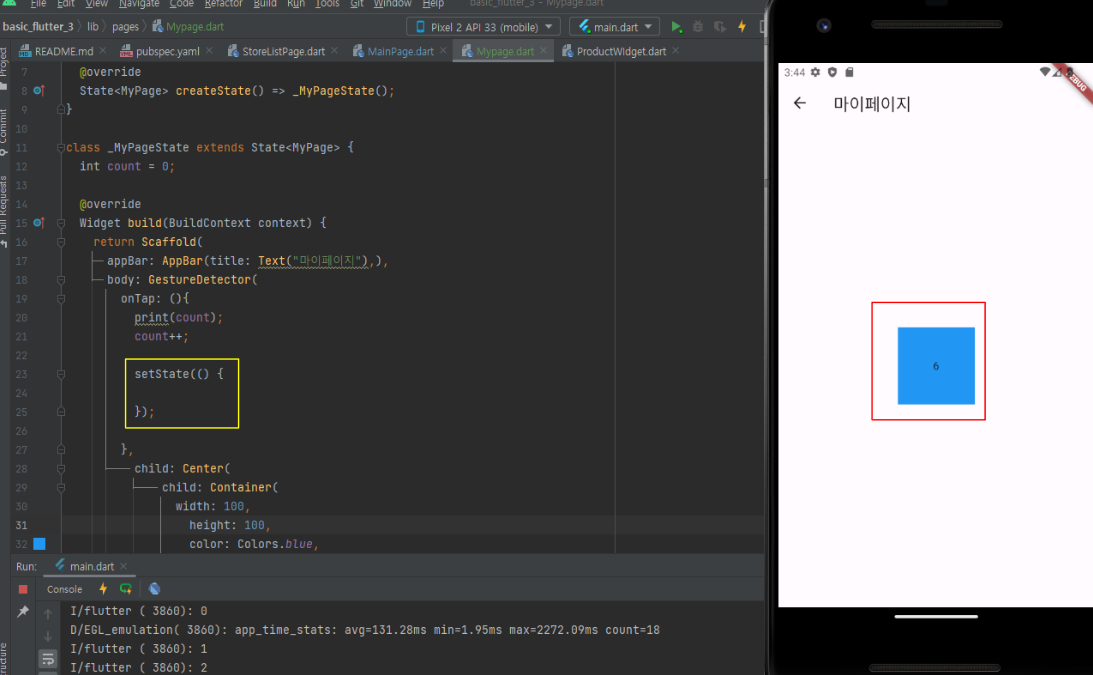Click the blue color gutter swatch on line 32
Viewport: 1093px width, 675px height.
pyautogui.click(x=40, y=544)
